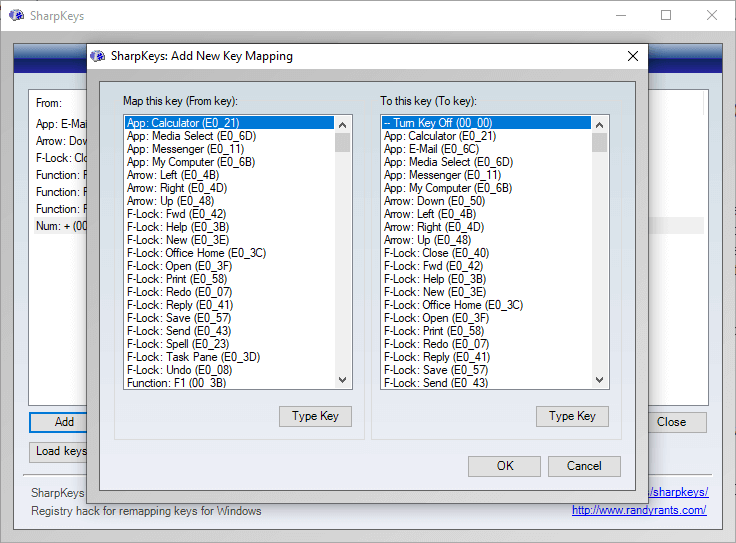Open the sharpkeys link in main window
The height and width of the screenshot is (543, 736).
(678, 492)
